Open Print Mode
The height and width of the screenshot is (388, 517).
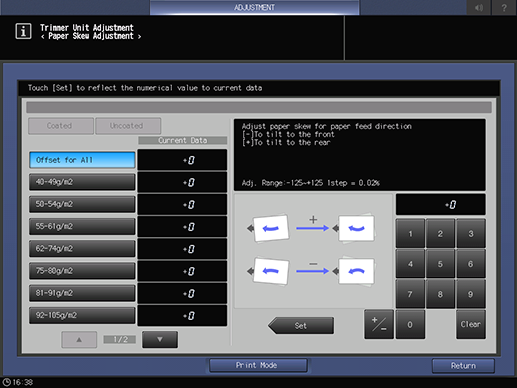pos(258,365)
